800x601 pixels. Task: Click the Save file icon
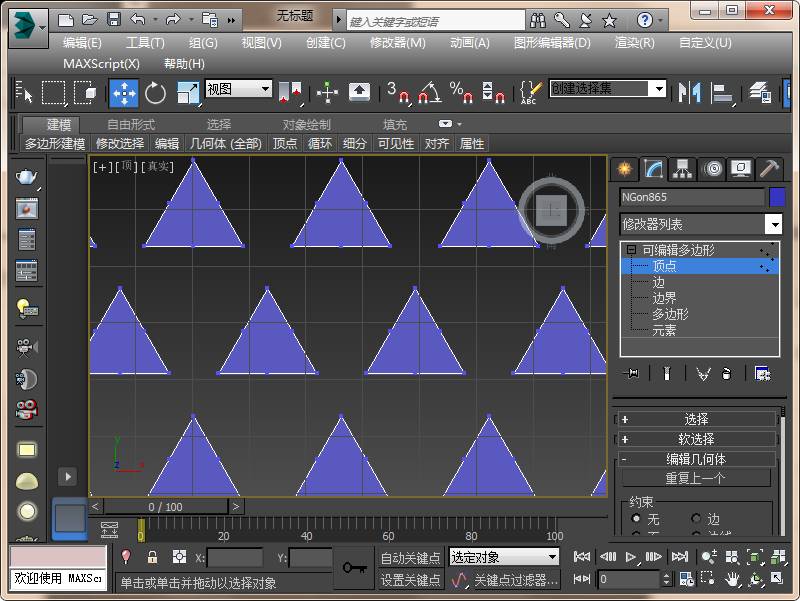pos(114,20)
